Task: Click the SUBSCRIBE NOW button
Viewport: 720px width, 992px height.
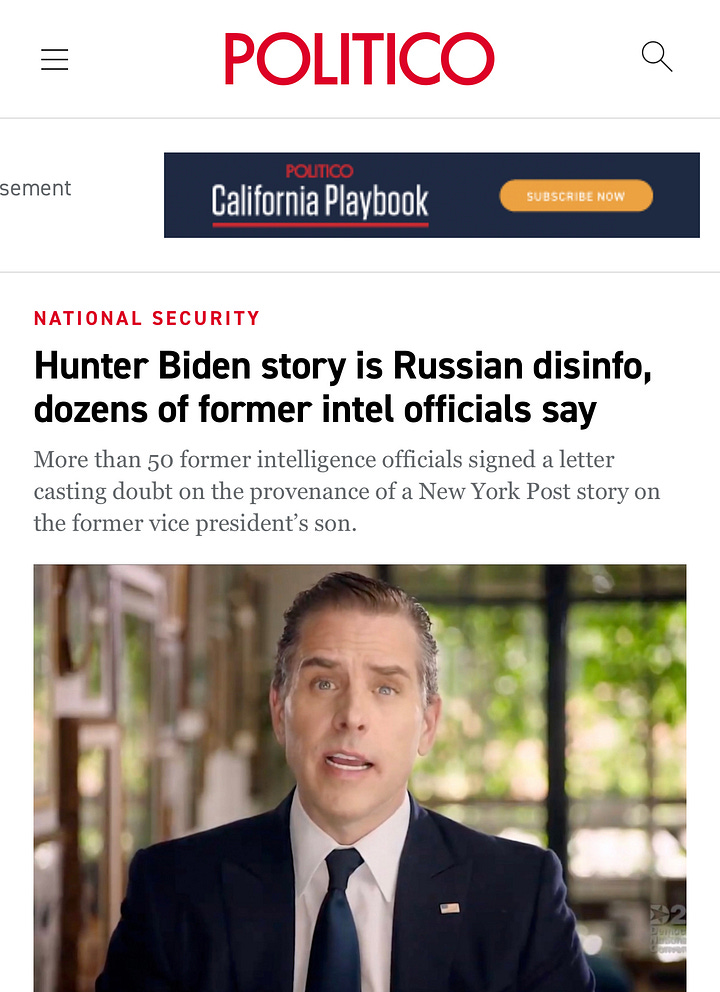Action: [x=576, y=196]
